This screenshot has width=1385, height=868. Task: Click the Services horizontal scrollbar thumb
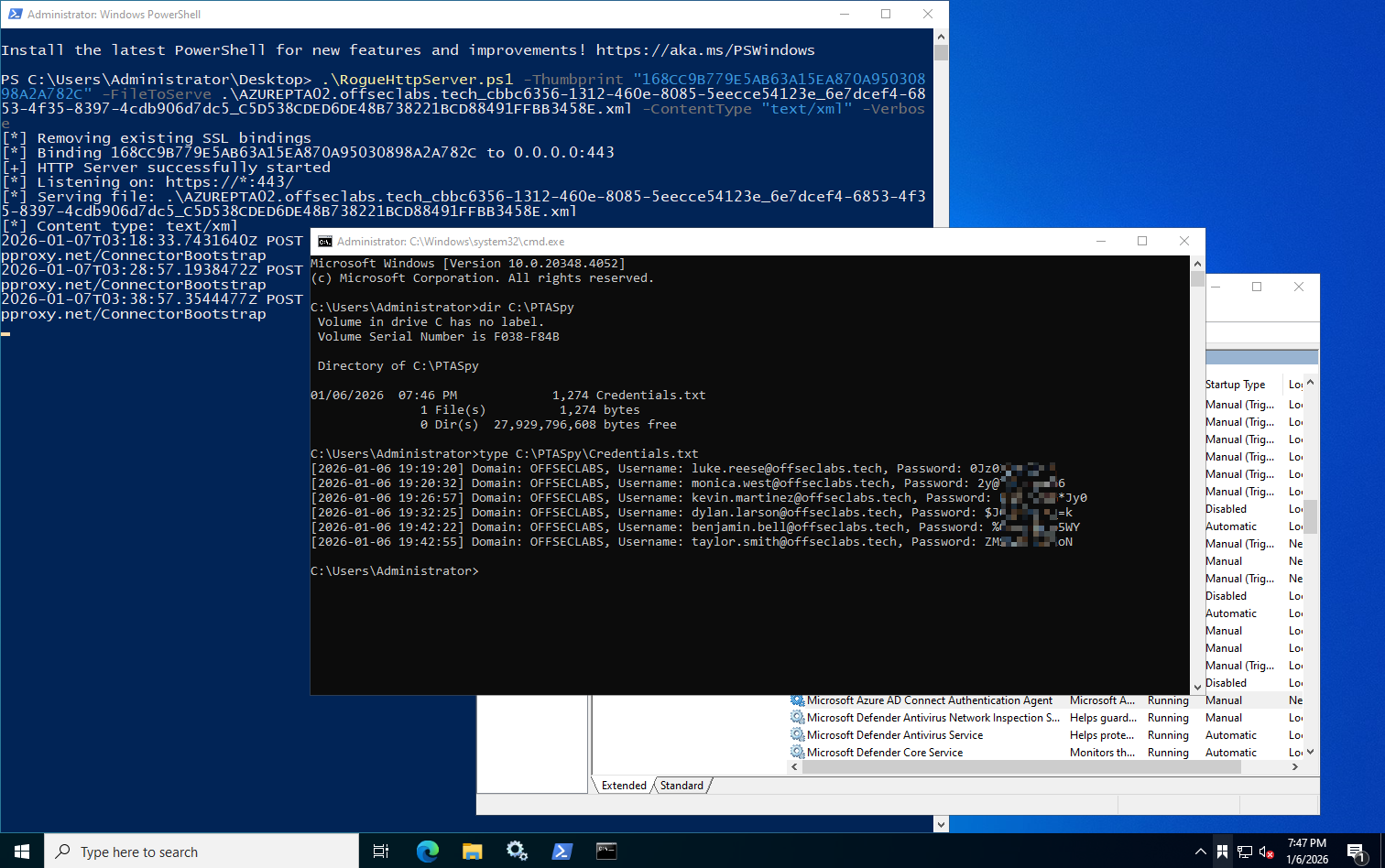(x=1021, y=767)
